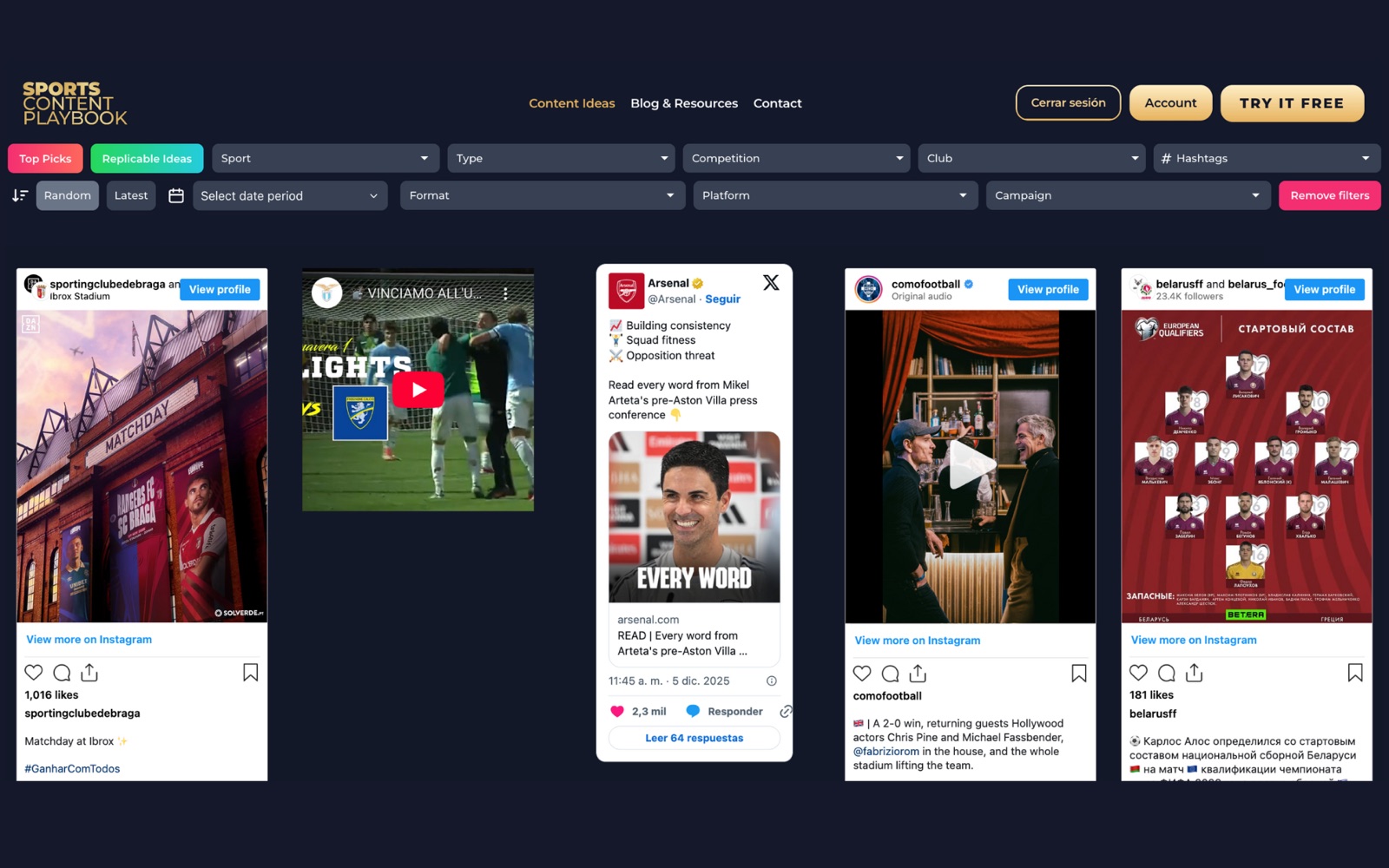Viewport: 1389px width, 868px height.
Task: Go to Content Ideas page
Action: pos(572,103)
